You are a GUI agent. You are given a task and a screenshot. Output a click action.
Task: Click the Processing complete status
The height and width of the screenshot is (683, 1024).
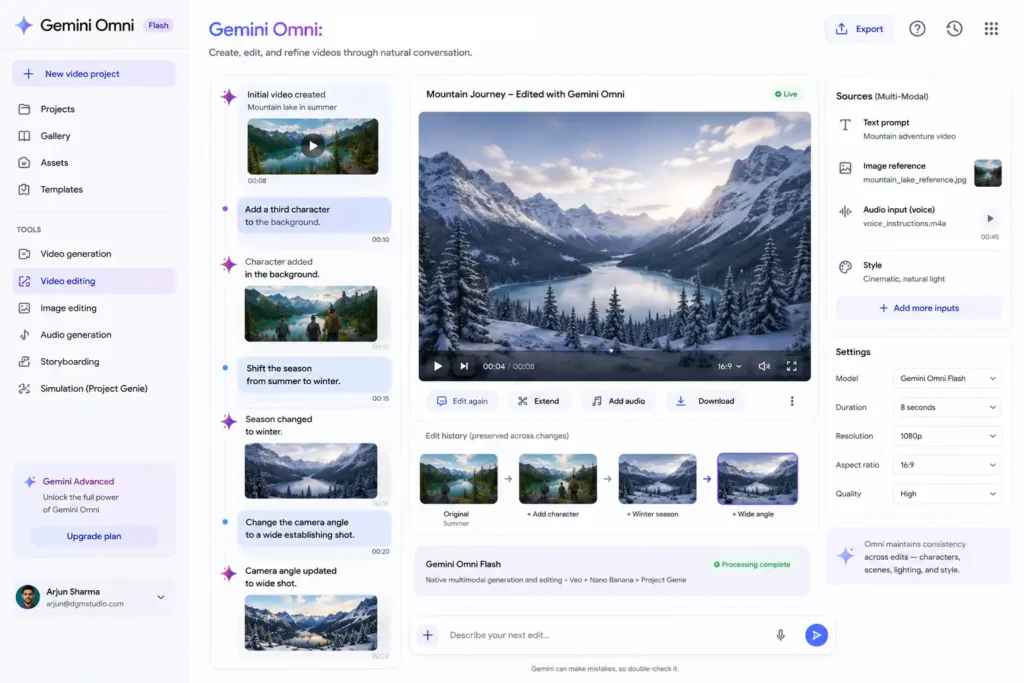(752, 564)
